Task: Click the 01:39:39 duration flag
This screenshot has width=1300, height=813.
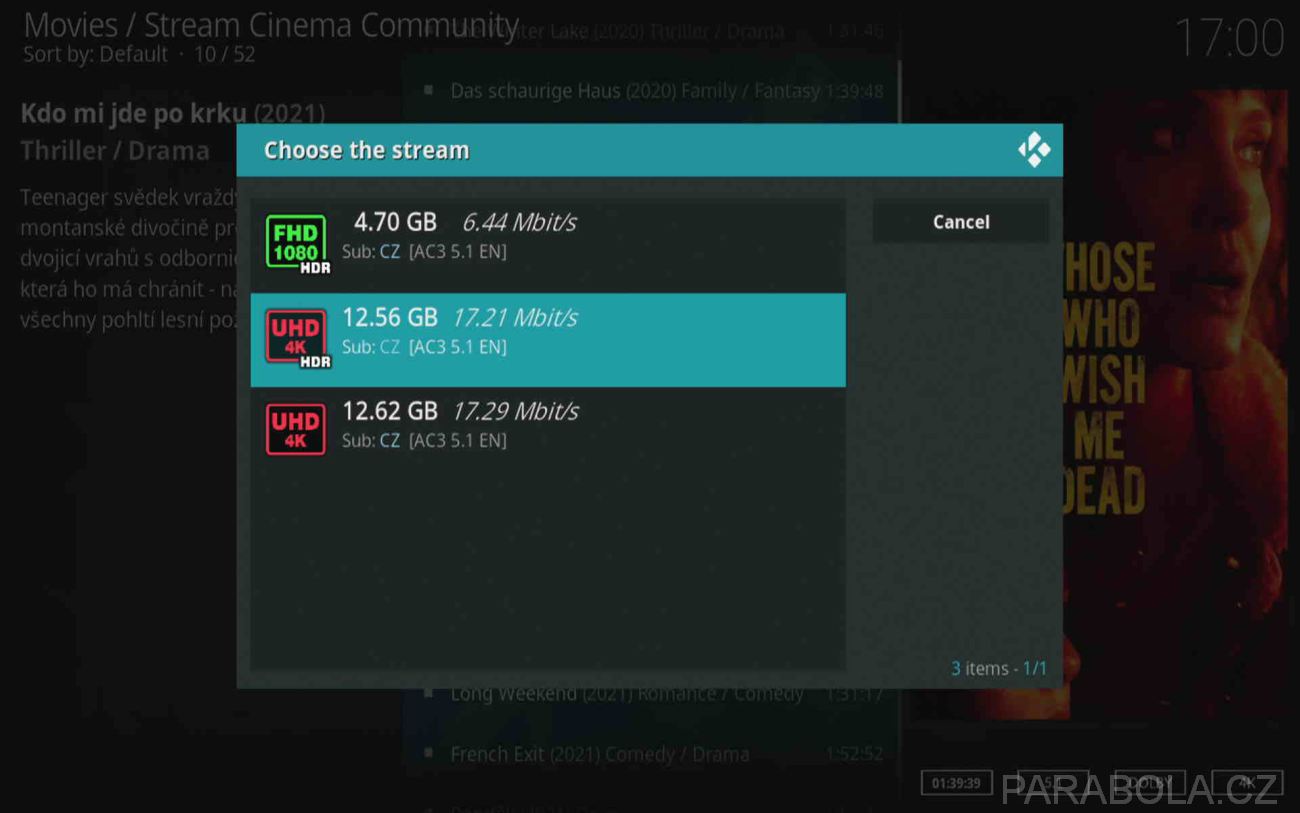Action: (x=956, y=783)
